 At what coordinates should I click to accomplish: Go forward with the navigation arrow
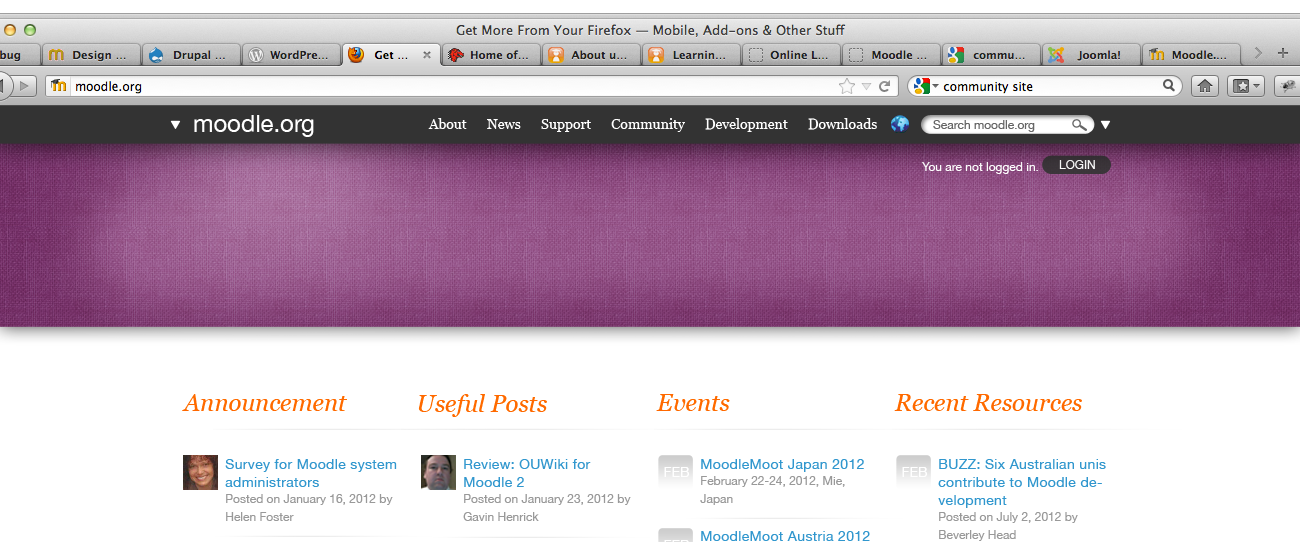[x=25, y=86]
